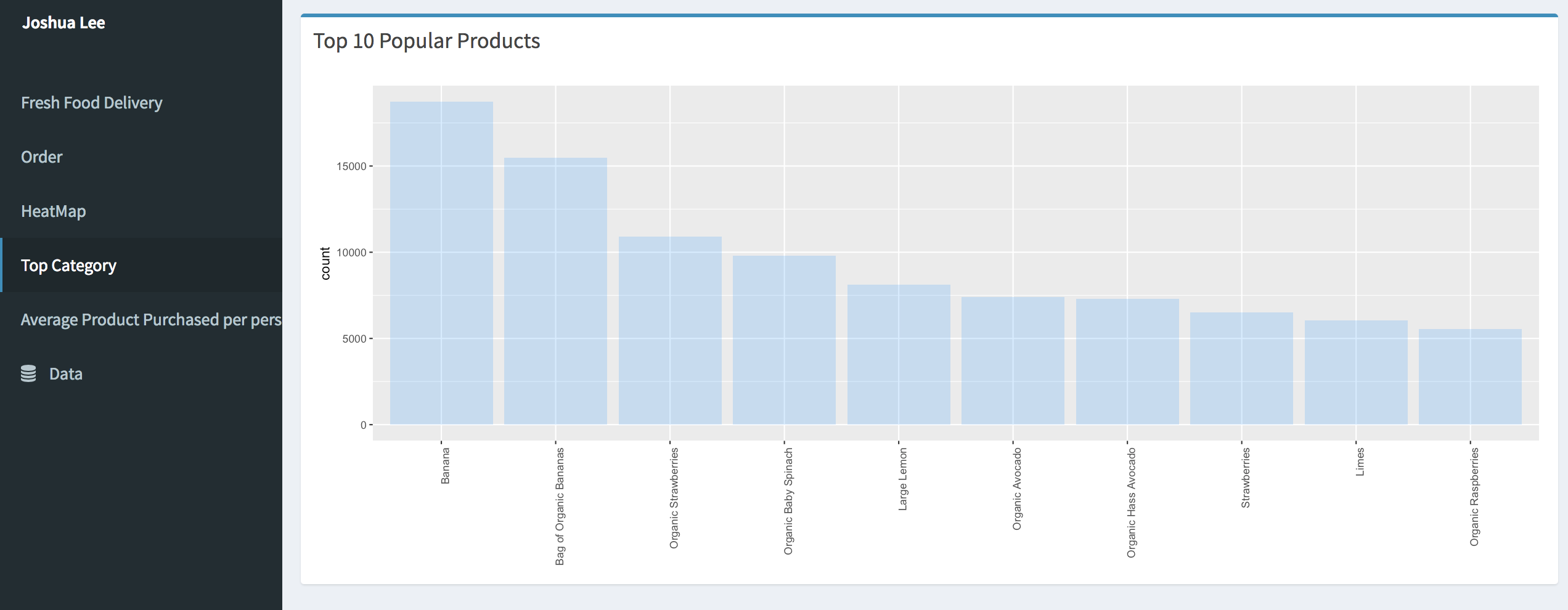Select the Top Category sidebar item
Image resolution: width=1568 pixels, height=610 pixels.
pyautogui.click(x=68, y=265)
